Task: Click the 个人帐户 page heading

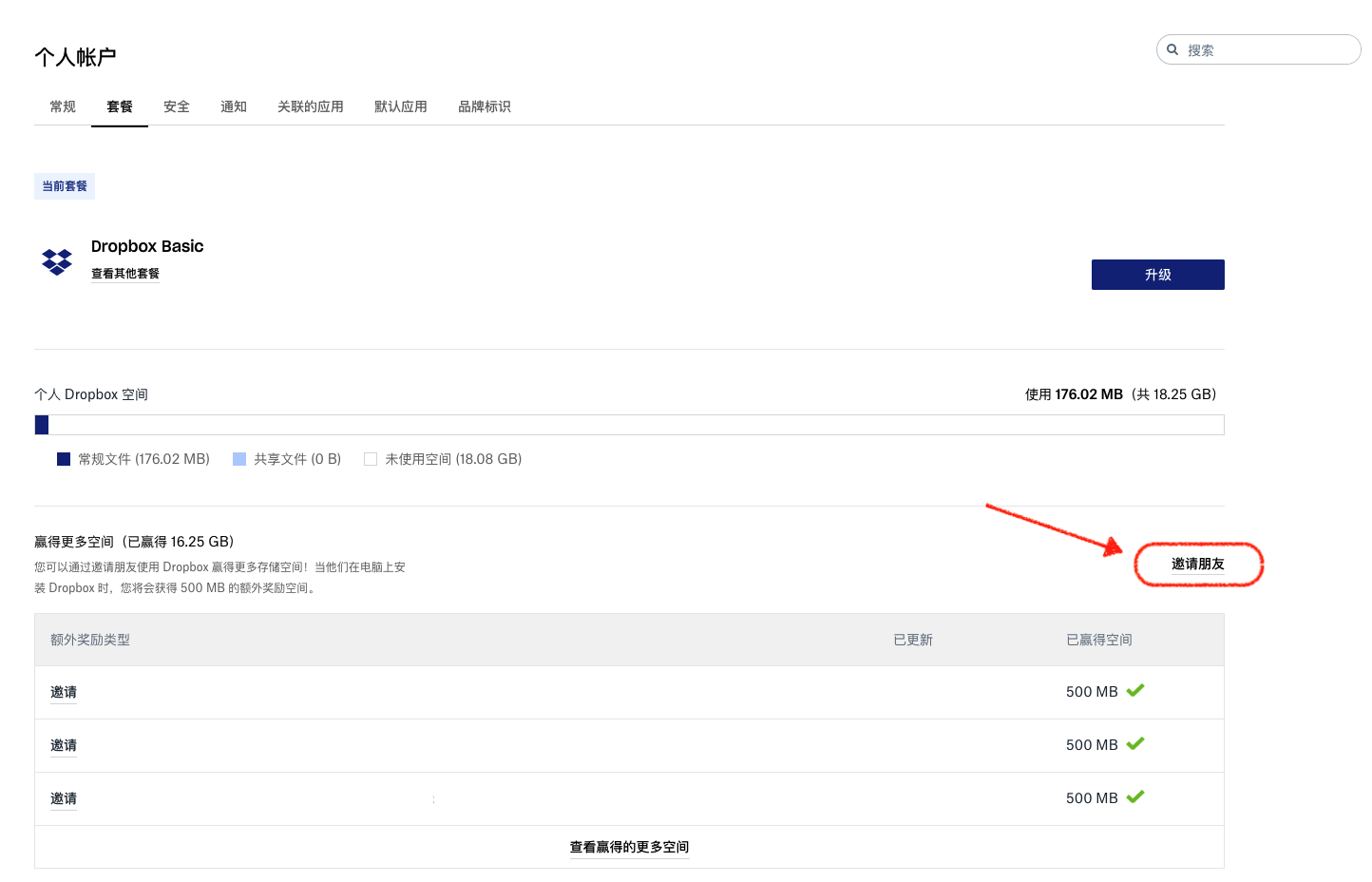Action: [75, 57]
